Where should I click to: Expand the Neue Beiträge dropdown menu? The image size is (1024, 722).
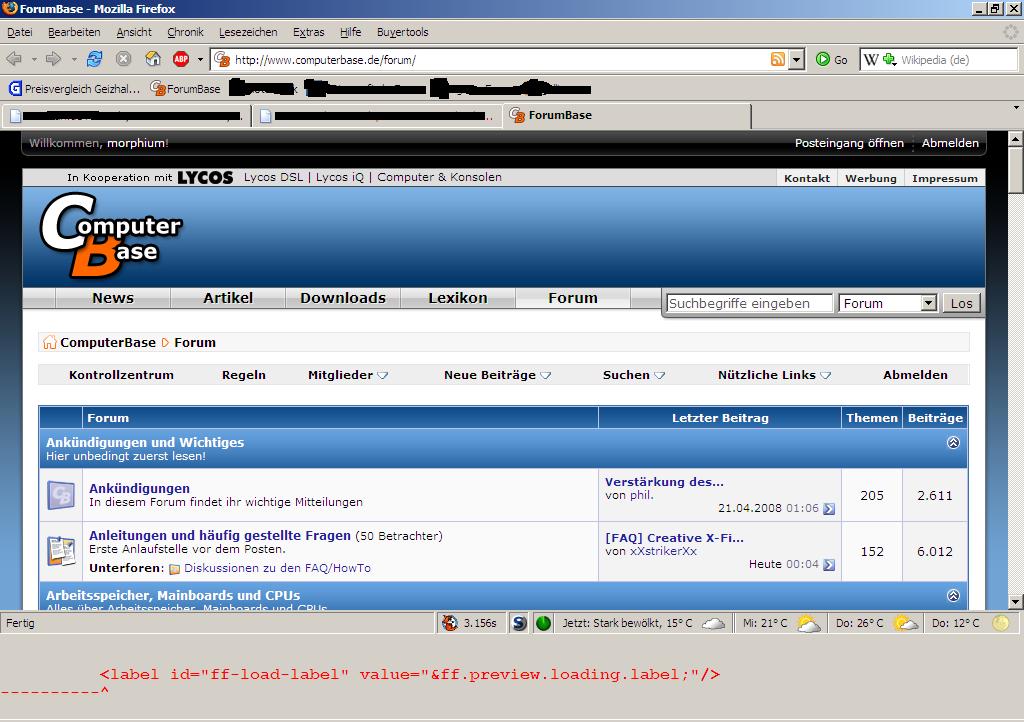pyautogui.click(x=498, y=375)
